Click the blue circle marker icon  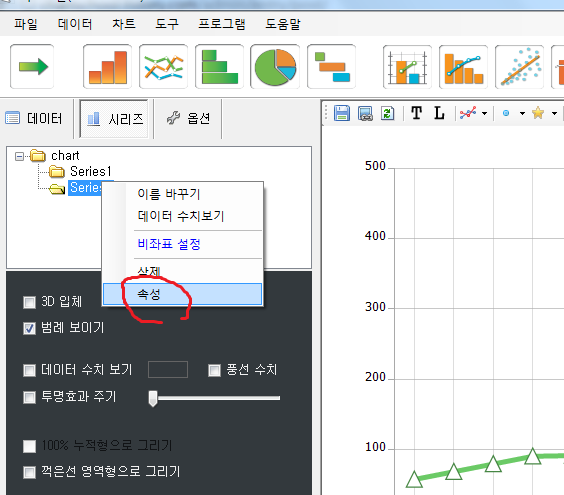click(x=506, y=113)
